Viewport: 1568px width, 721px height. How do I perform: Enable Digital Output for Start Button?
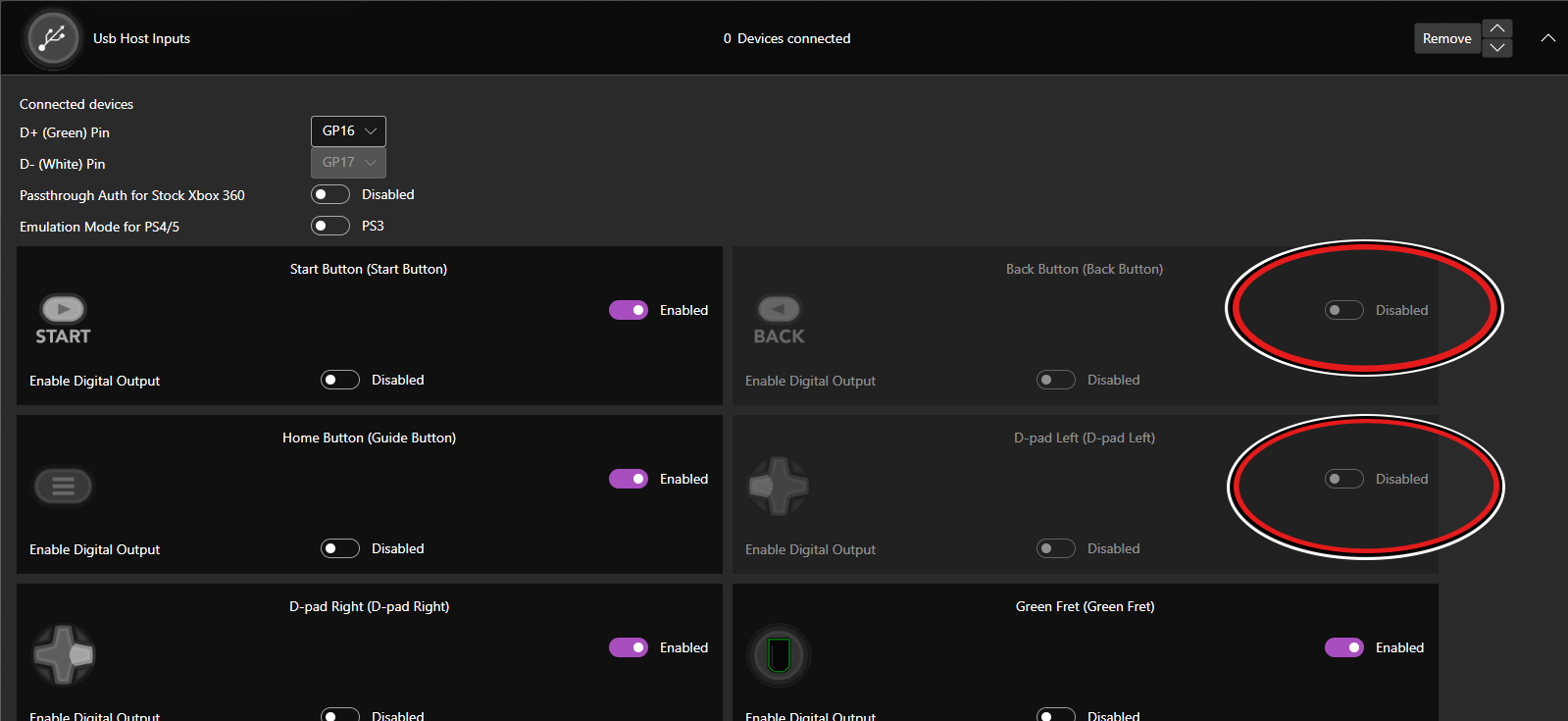pyautogui.click(x=340, y=380)
